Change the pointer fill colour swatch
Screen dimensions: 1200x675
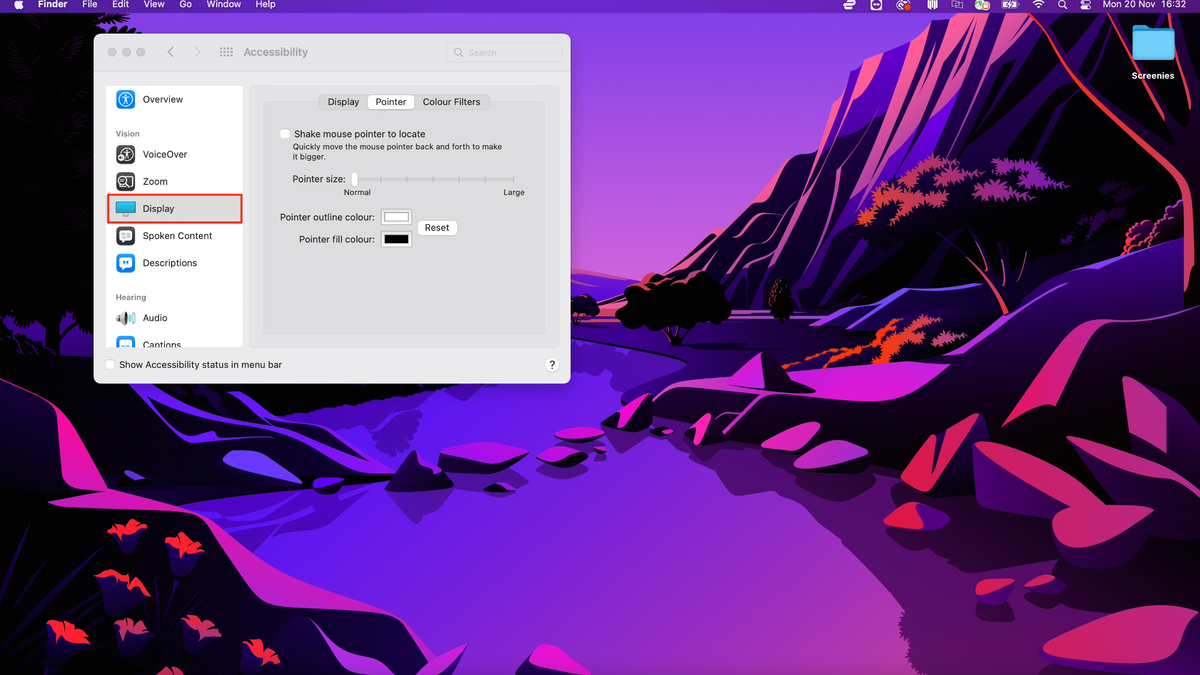(396, 239)
